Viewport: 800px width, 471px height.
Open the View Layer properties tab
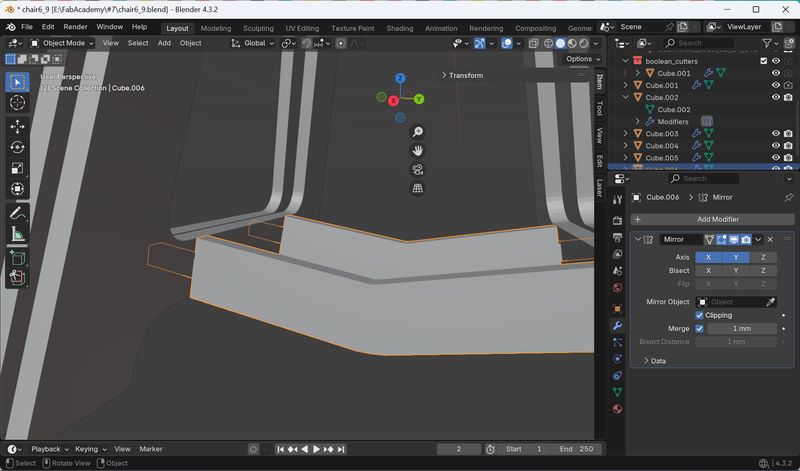pyautogui.click(x=617, y=254)
